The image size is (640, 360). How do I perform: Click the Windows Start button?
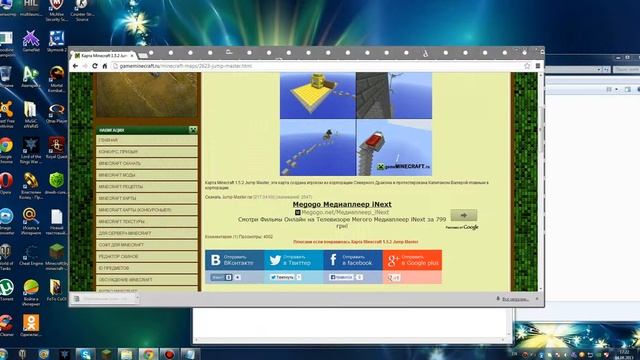(3, 354)
